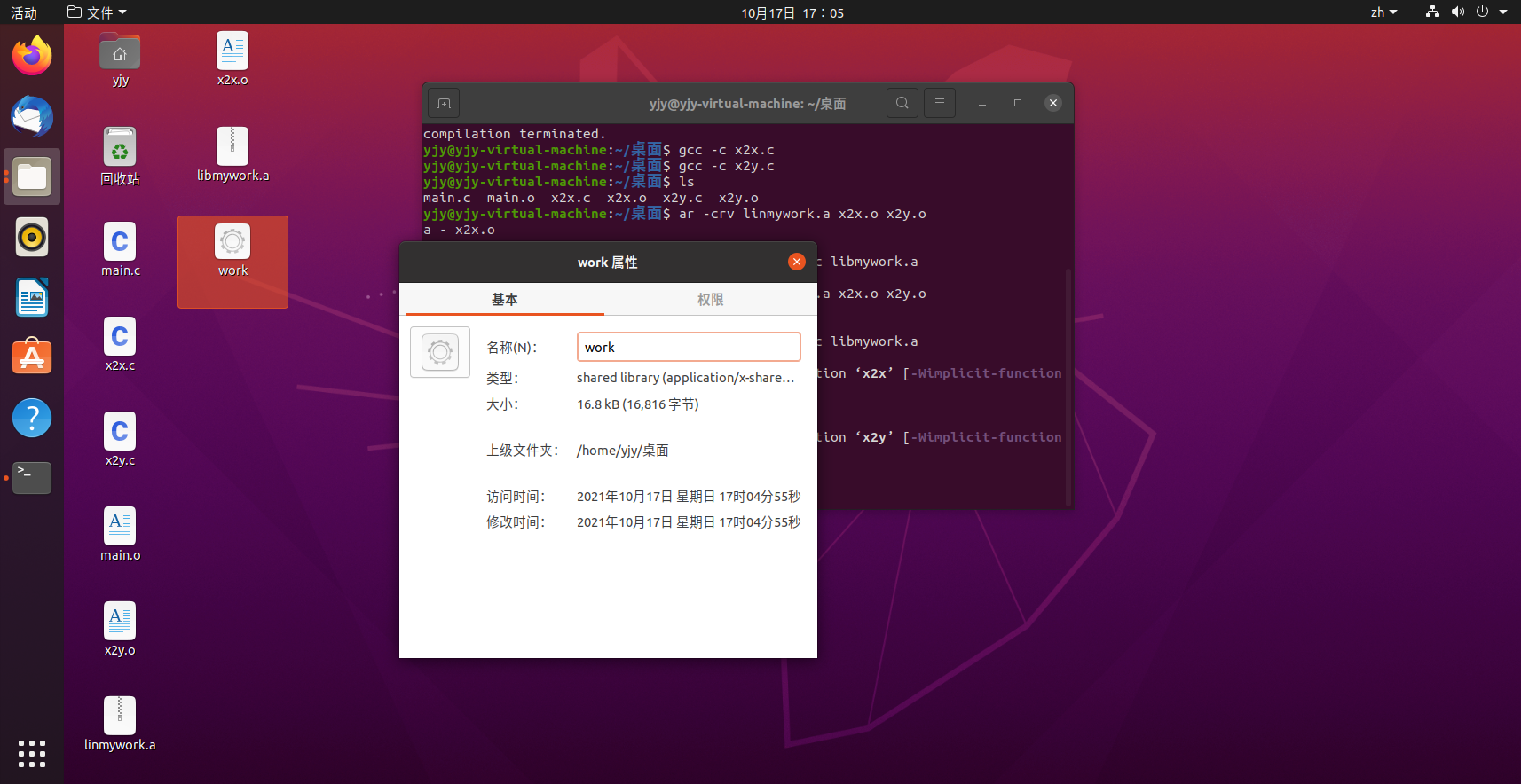This screenshot has height=784, width=1521.
Task: Click 'compilation terminated.' line in terminal
Action: coord(515,134)
